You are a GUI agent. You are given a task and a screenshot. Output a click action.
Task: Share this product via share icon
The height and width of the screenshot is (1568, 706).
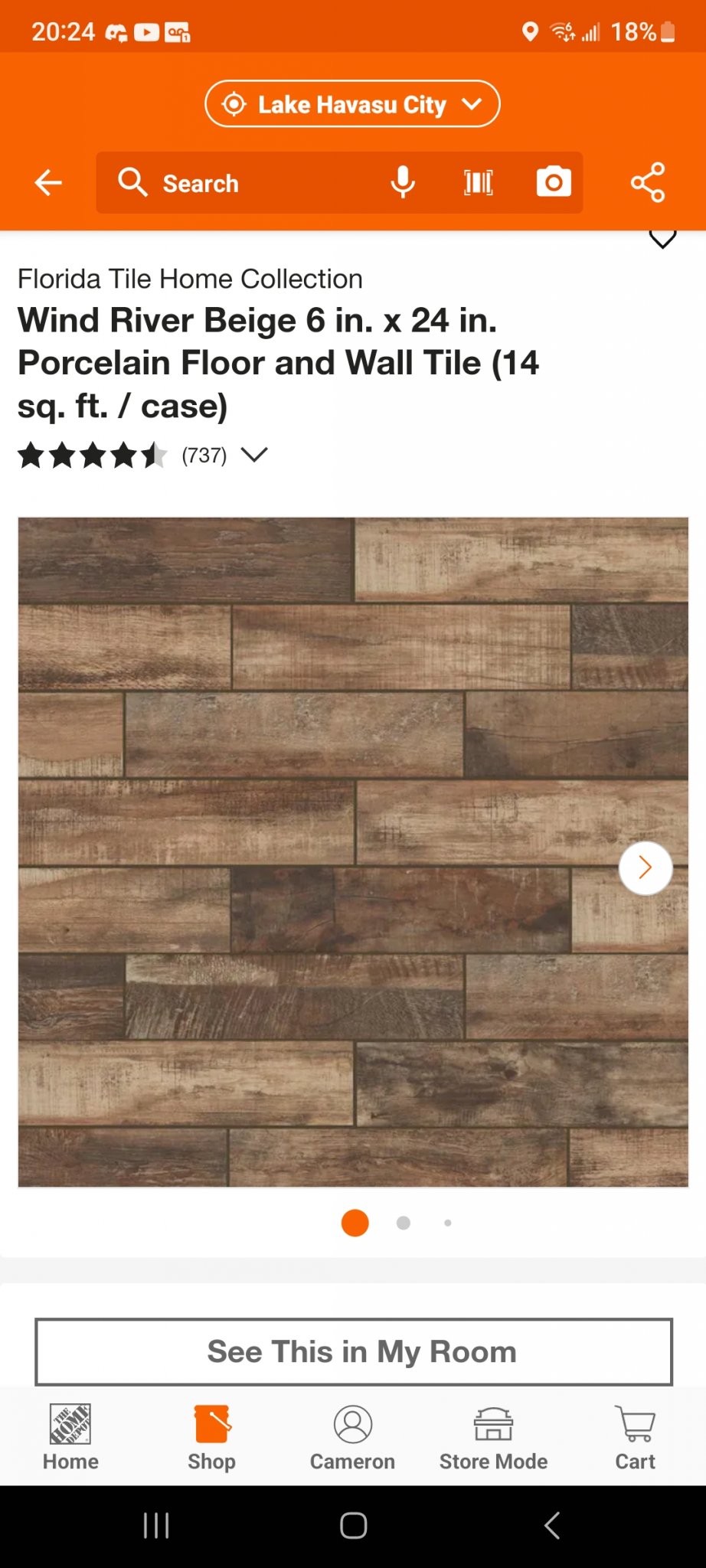[x=648, y=182]
